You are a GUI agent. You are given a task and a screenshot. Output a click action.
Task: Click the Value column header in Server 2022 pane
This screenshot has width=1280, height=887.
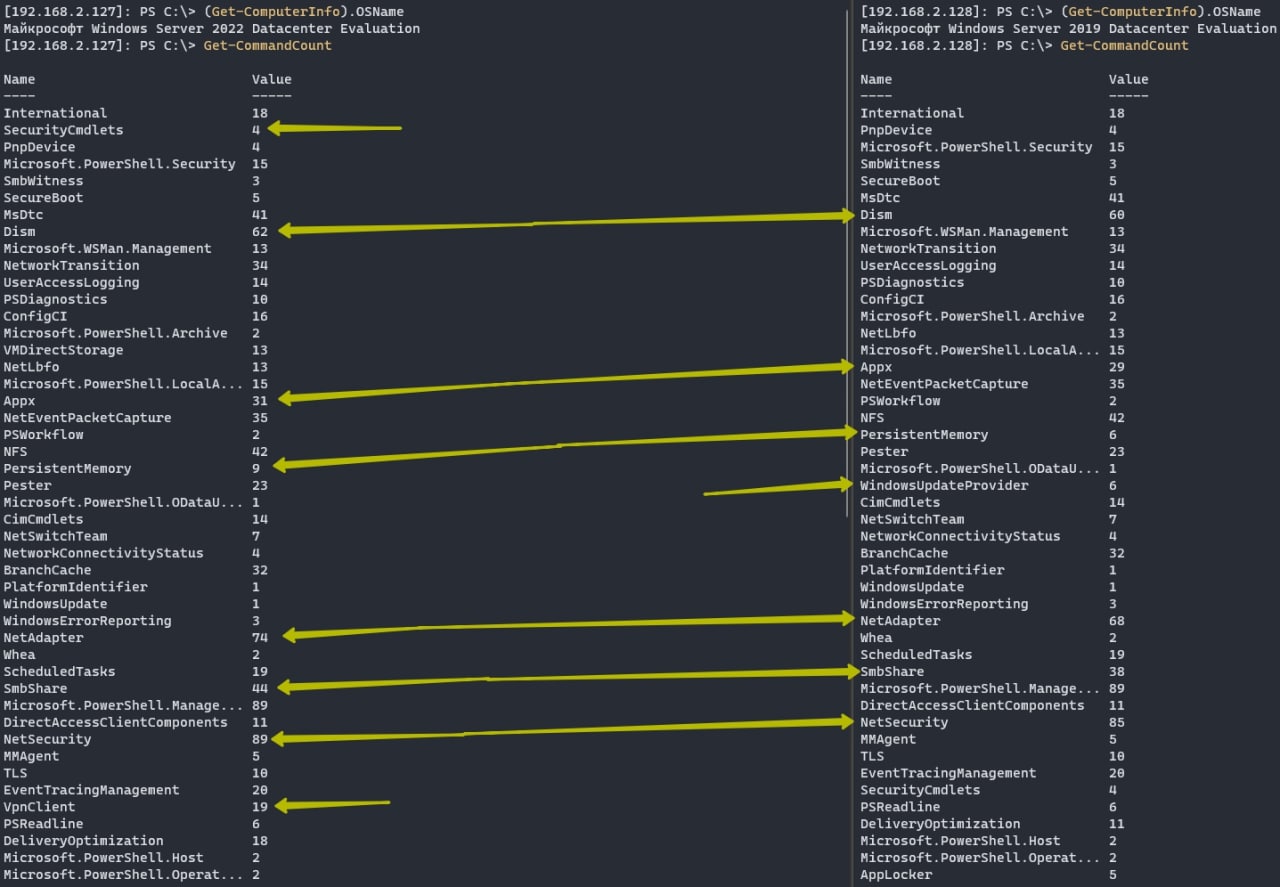coord(272,80)
